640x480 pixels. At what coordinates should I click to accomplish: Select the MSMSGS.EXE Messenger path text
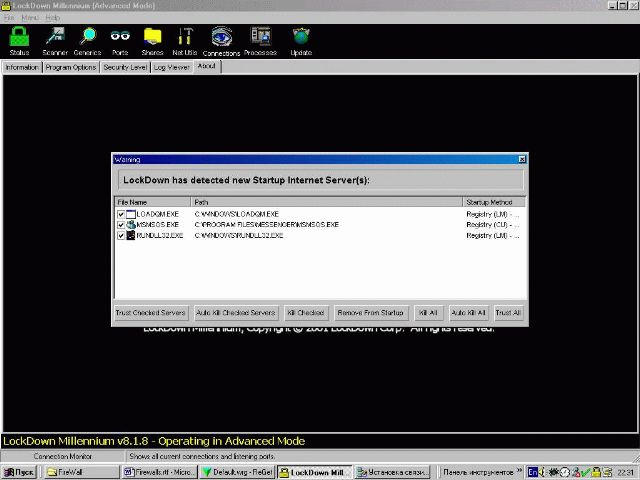pyautogui.click(x=267, y=225)
